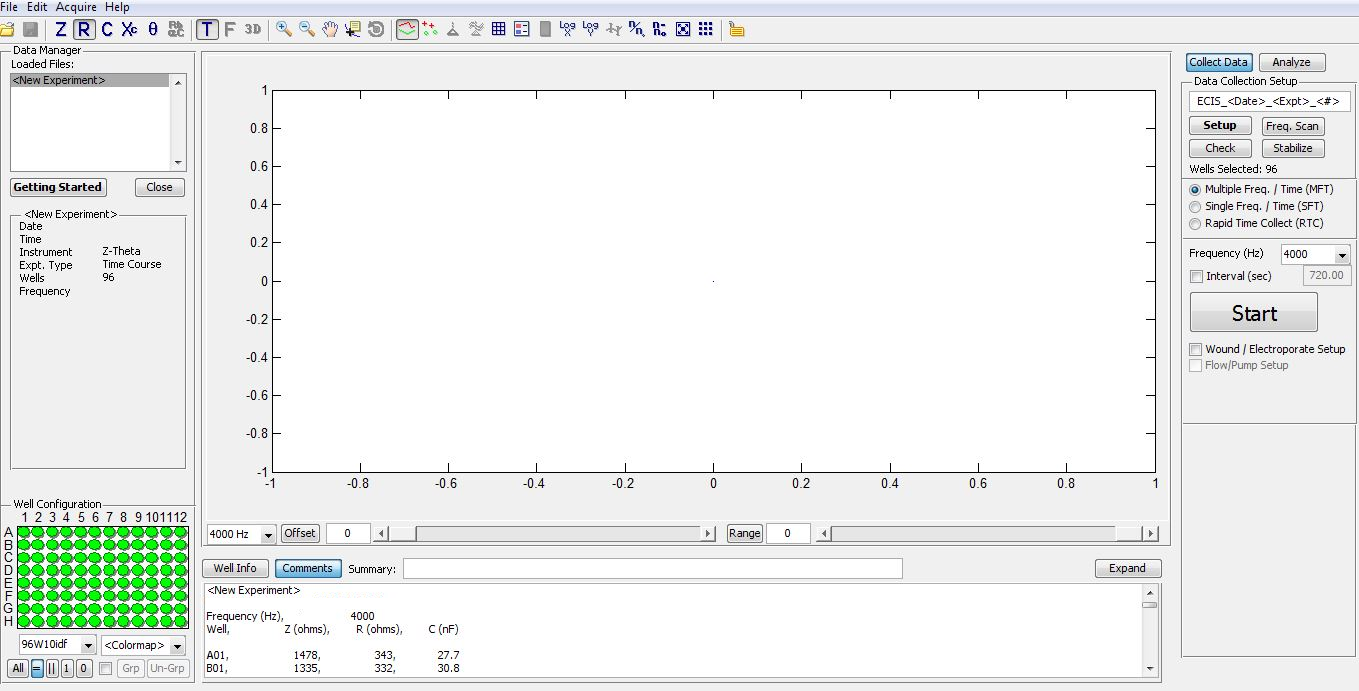Open the Acquire menu
1359x691 pixels.
click(x=76, y=7)
